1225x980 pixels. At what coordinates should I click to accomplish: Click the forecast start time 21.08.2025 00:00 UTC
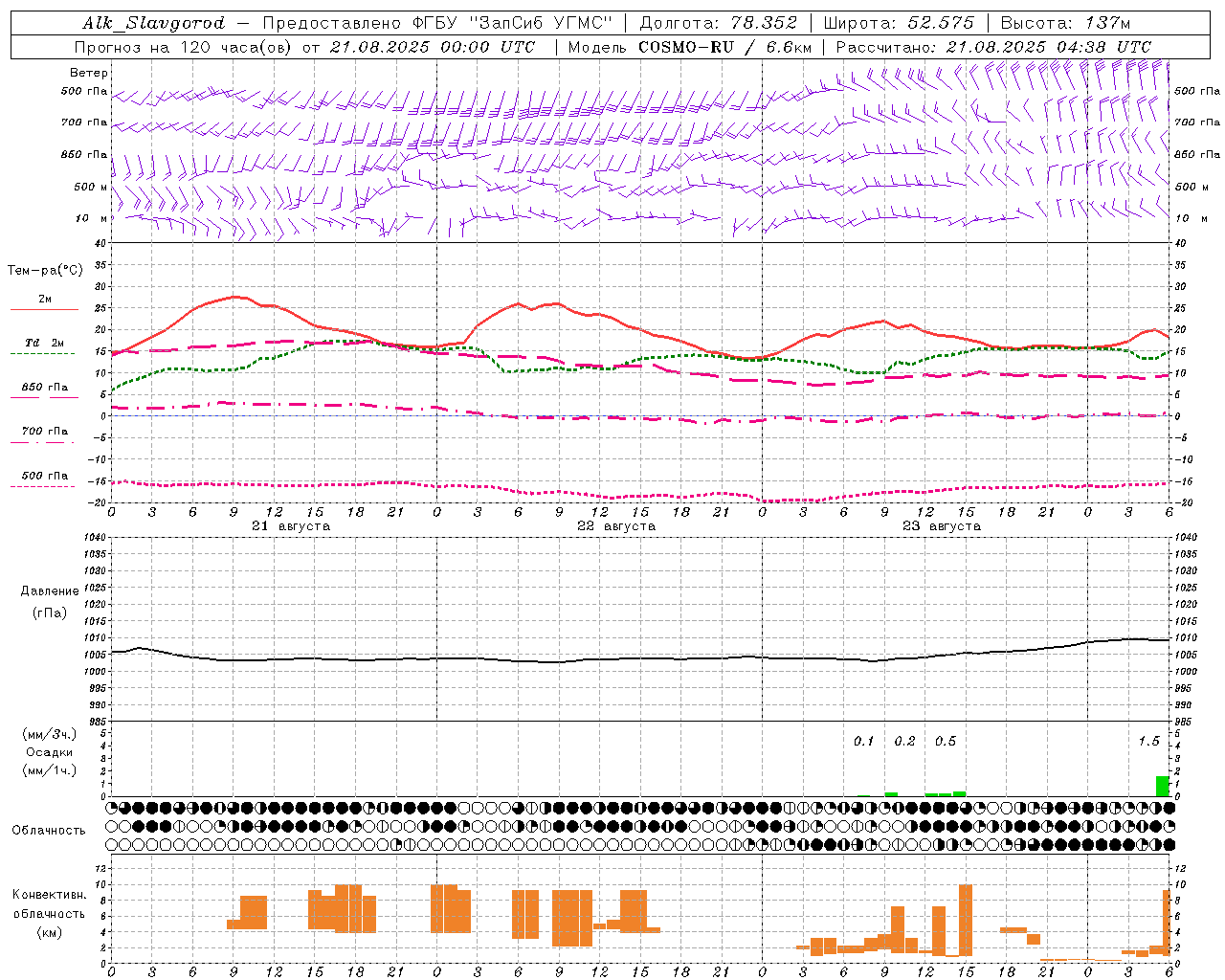click(x=433, y=47)
